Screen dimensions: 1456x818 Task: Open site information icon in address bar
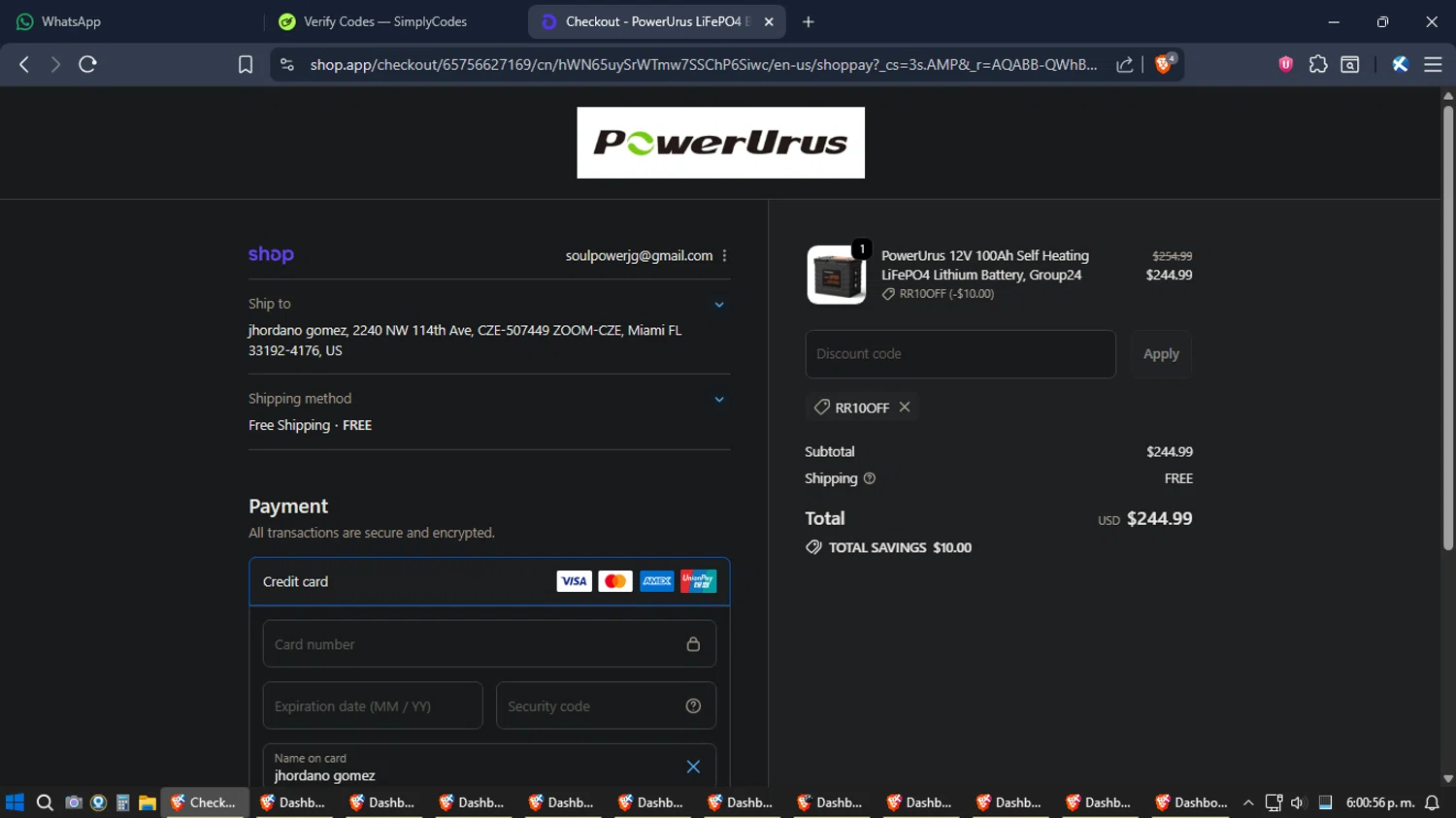pyautogui.click(x=286, y=64)
